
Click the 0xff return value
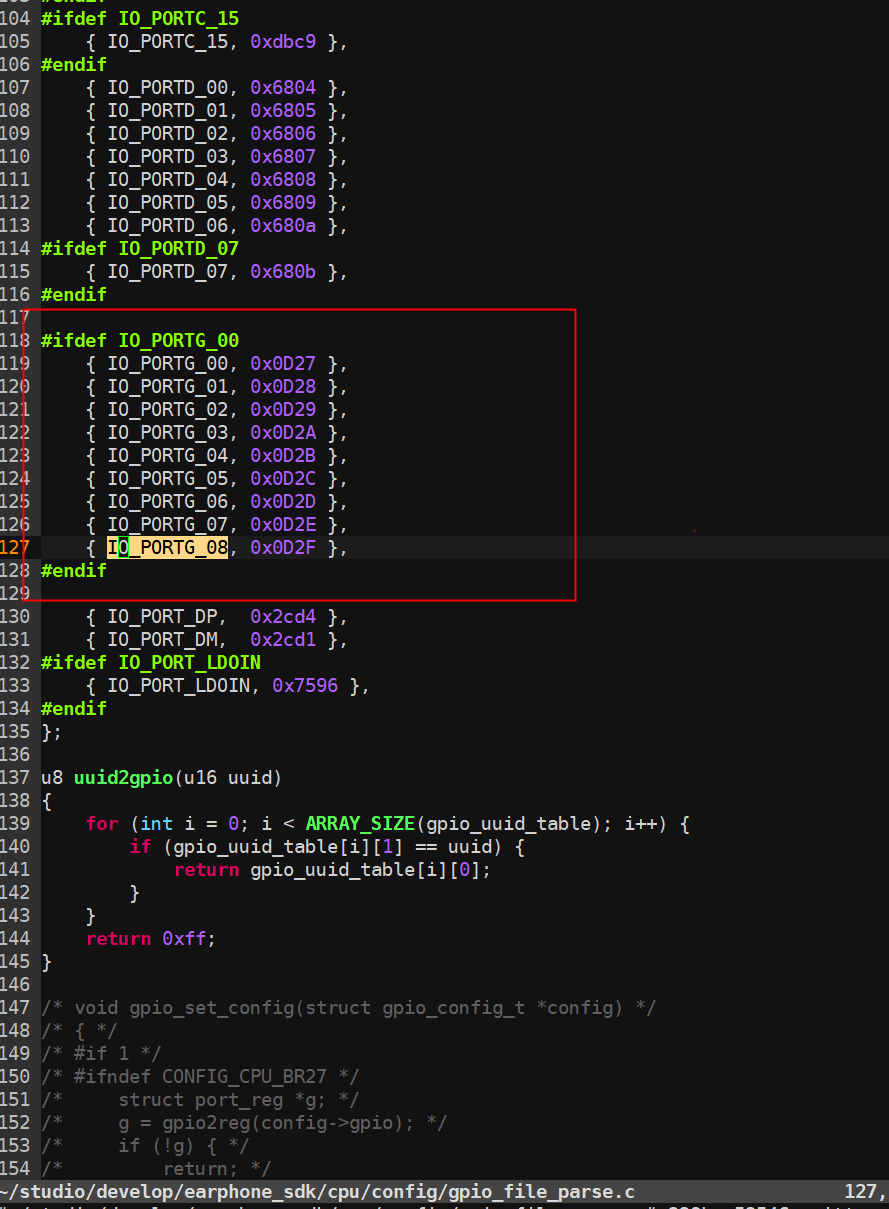point(185,939)
